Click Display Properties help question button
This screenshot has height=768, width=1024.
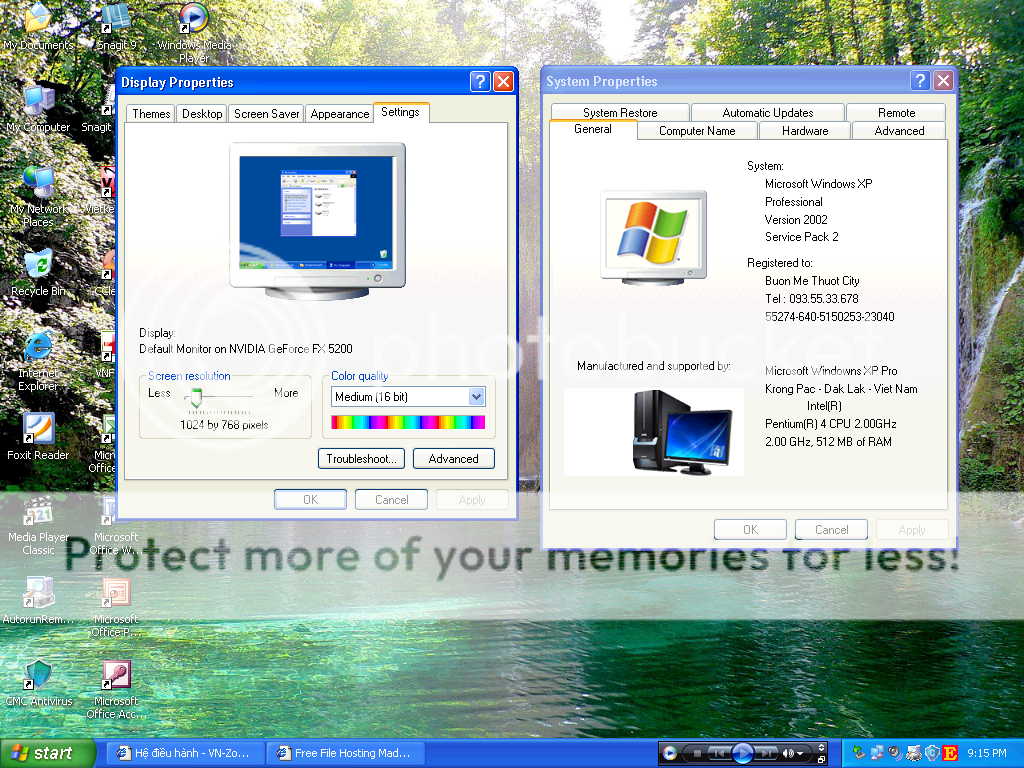[x=480, y=82]
